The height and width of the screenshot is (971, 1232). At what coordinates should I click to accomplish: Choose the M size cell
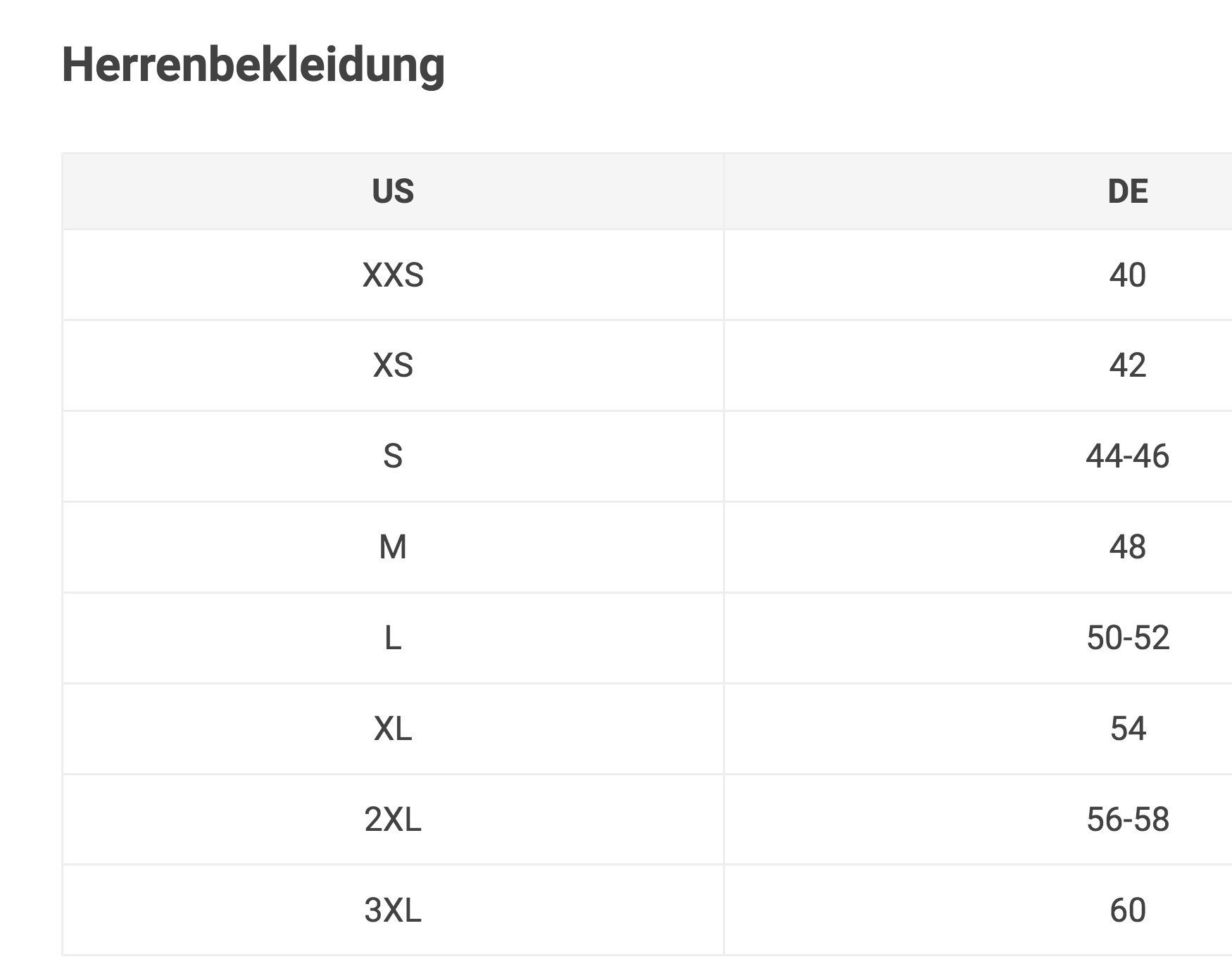[x=393, y=547]
